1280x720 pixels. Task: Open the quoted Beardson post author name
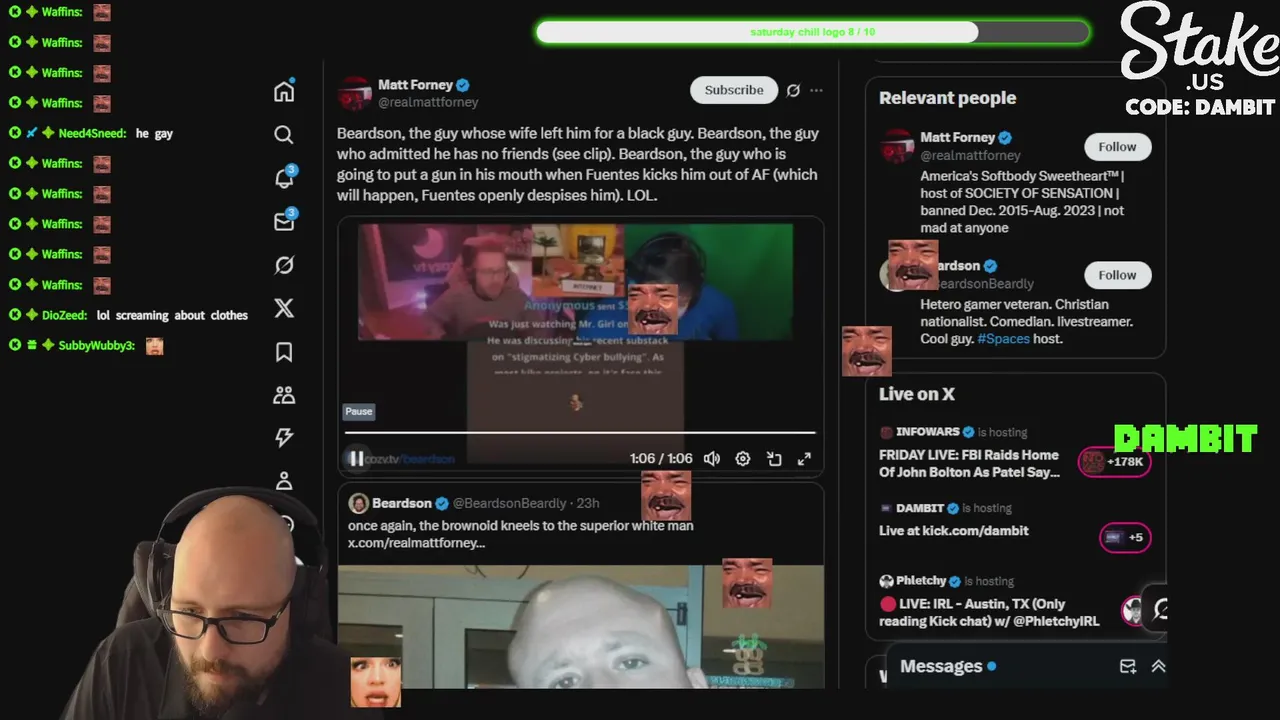tap(402, 503)
